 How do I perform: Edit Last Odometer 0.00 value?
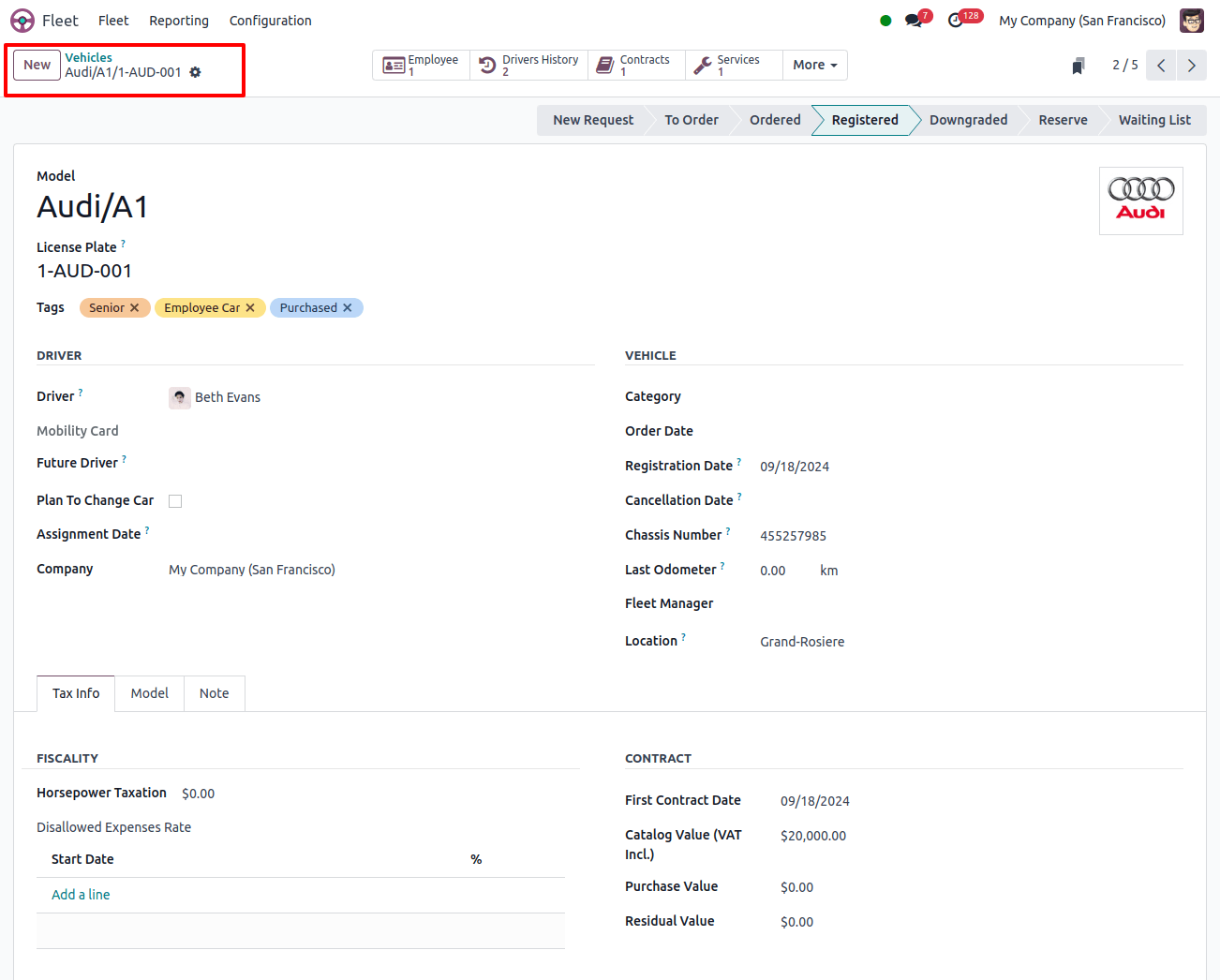(x=773, y=571)
